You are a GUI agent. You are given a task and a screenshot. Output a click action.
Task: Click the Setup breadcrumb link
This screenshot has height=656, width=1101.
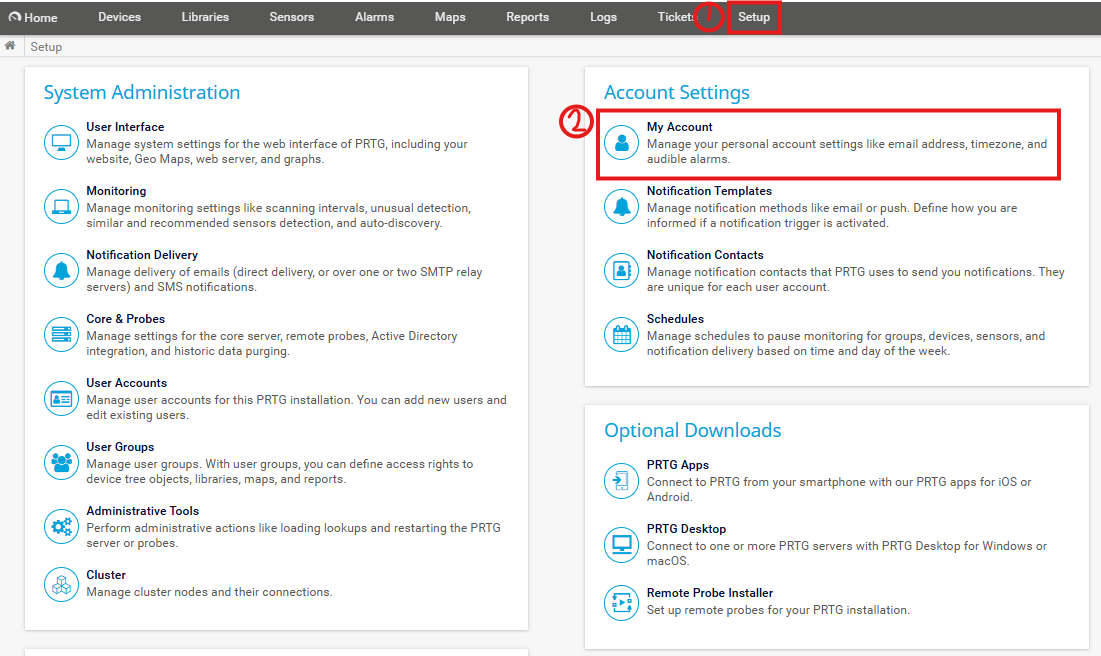tap(46, 46)
